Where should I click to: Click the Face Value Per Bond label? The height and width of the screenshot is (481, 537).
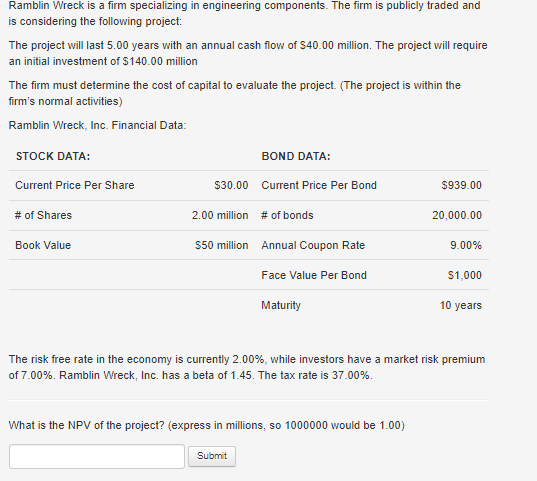click(x=314, y=275)
